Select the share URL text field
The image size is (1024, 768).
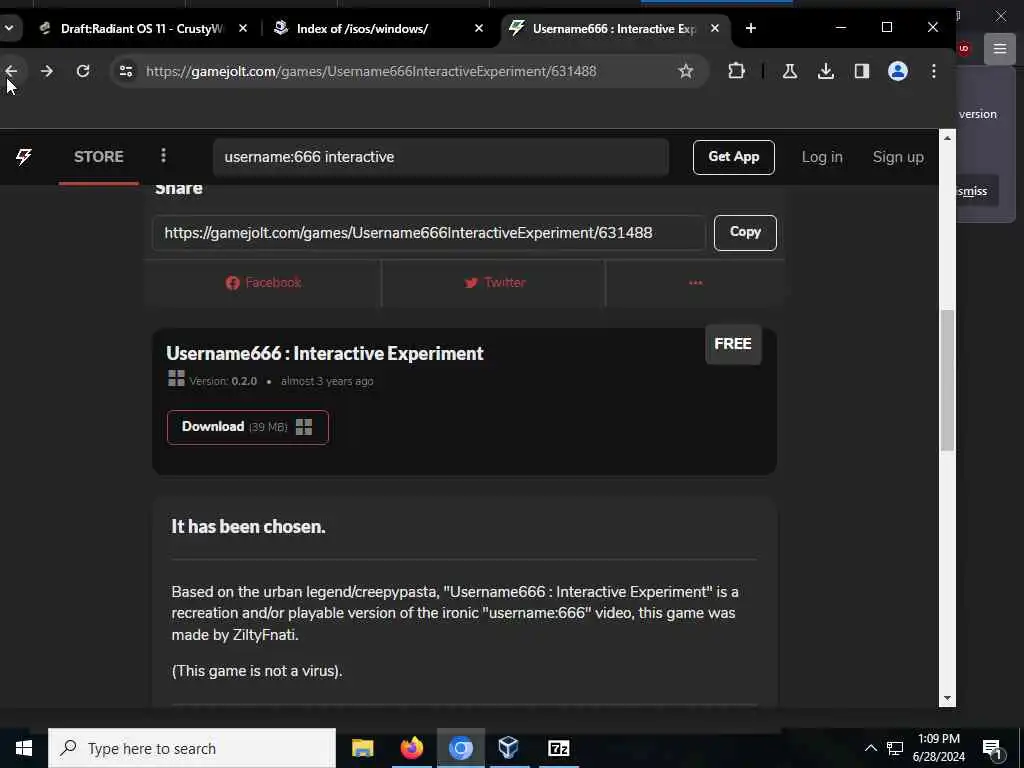(x=428, y=232)
